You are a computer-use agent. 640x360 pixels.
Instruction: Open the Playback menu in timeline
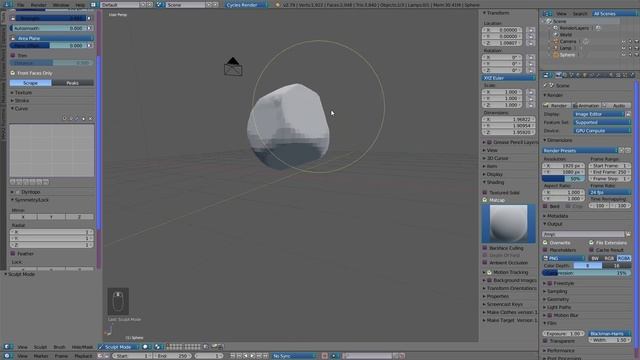83,356
